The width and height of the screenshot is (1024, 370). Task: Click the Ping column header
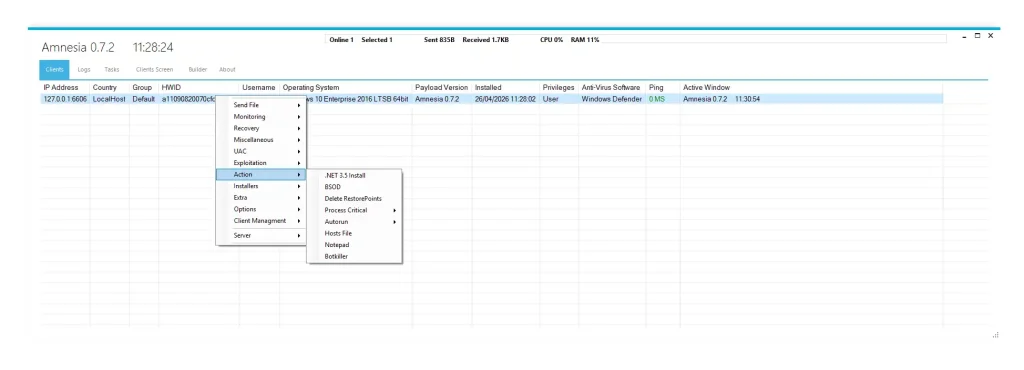tap(663, 87)
